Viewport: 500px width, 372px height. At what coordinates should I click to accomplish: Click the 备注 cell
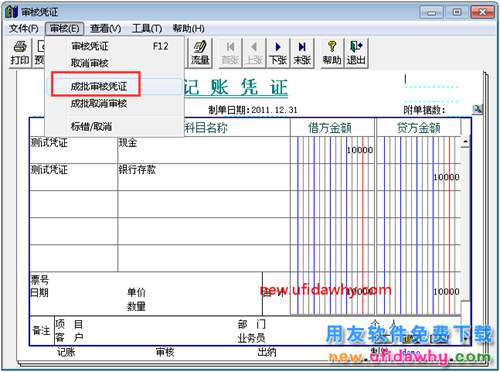41,330
